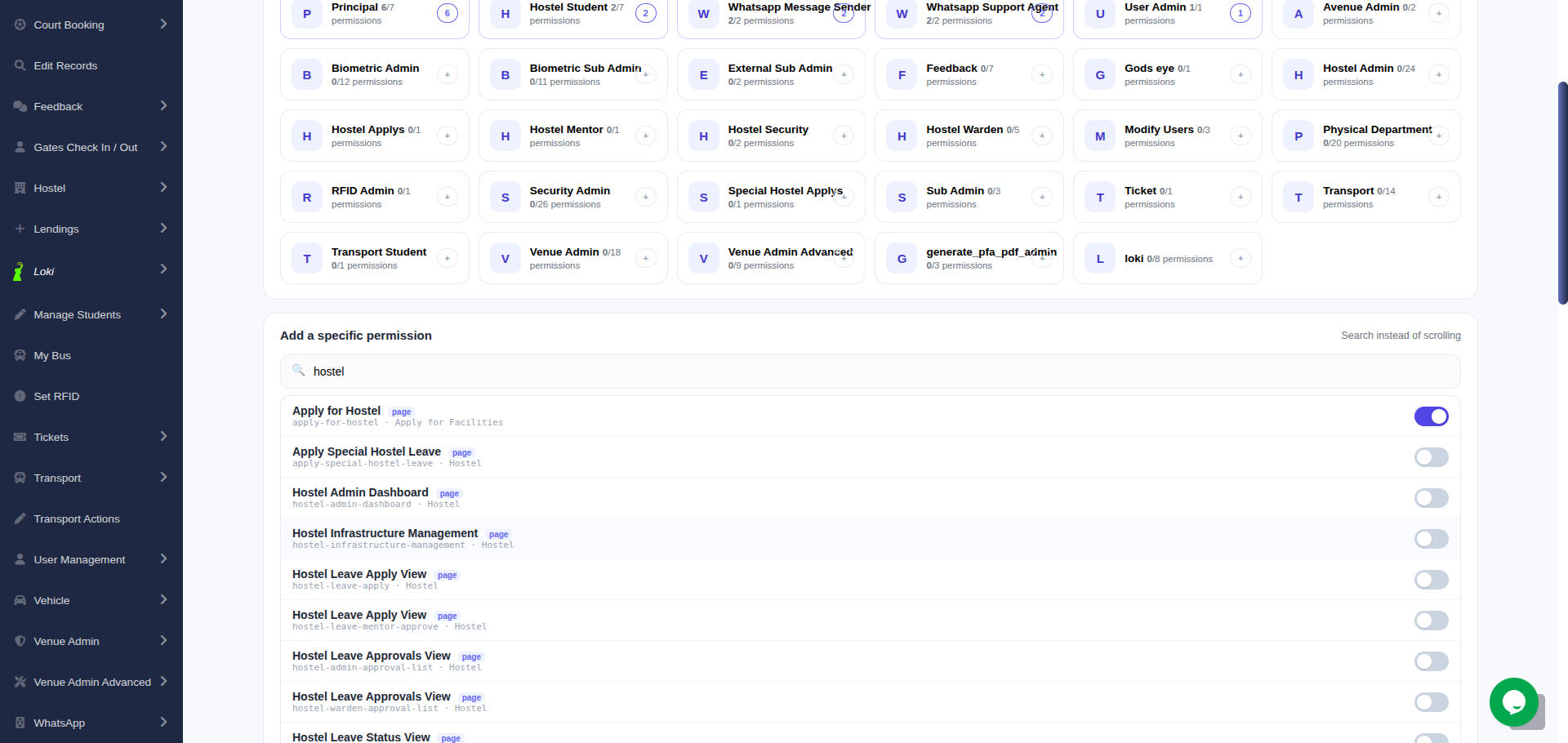Select the generate_pfa_pdf_admin role card
This screenshot has height=743, width=1568.
coord(969,258)
